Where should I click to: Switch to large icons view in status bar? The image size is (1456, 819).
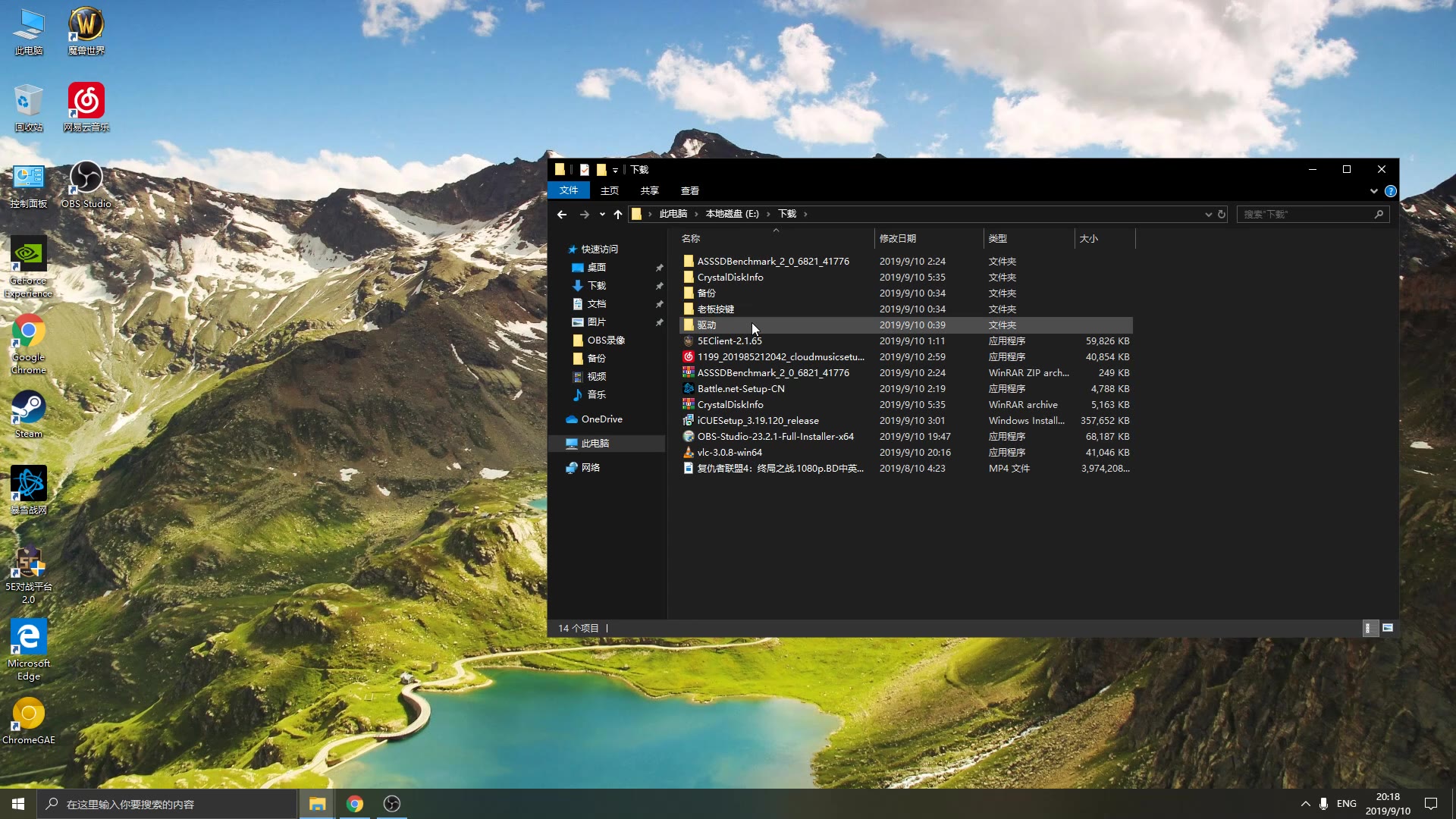click(x=1388, y=628)
